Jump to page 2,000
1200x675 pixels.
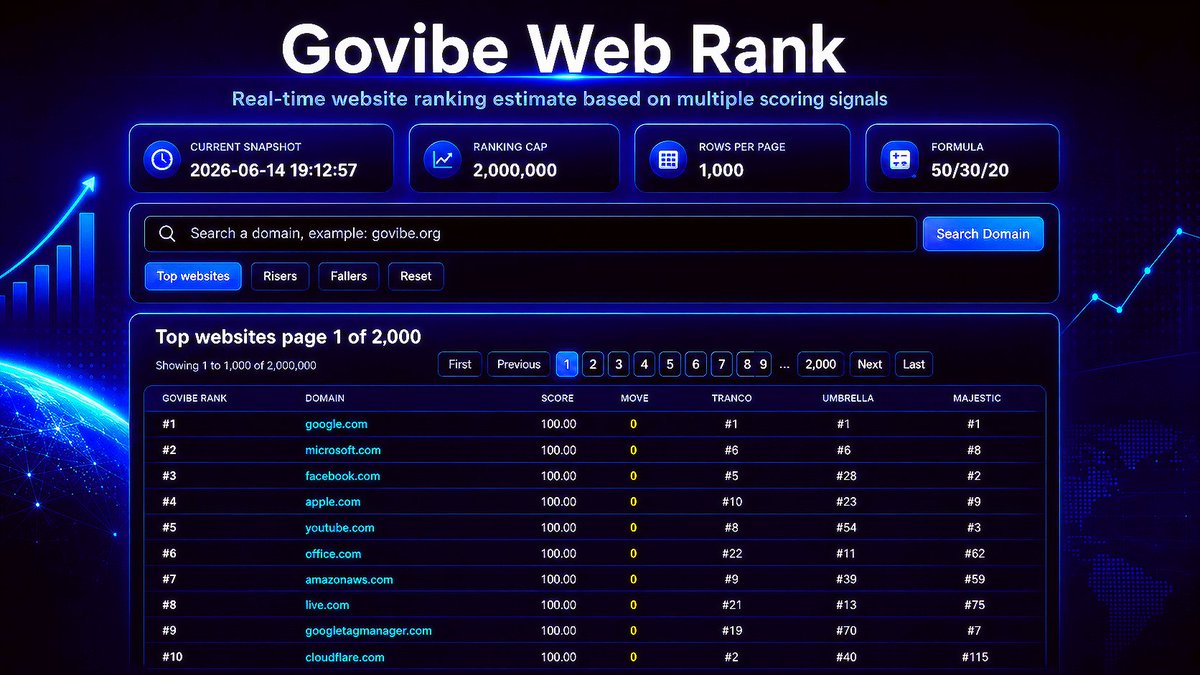821,364
